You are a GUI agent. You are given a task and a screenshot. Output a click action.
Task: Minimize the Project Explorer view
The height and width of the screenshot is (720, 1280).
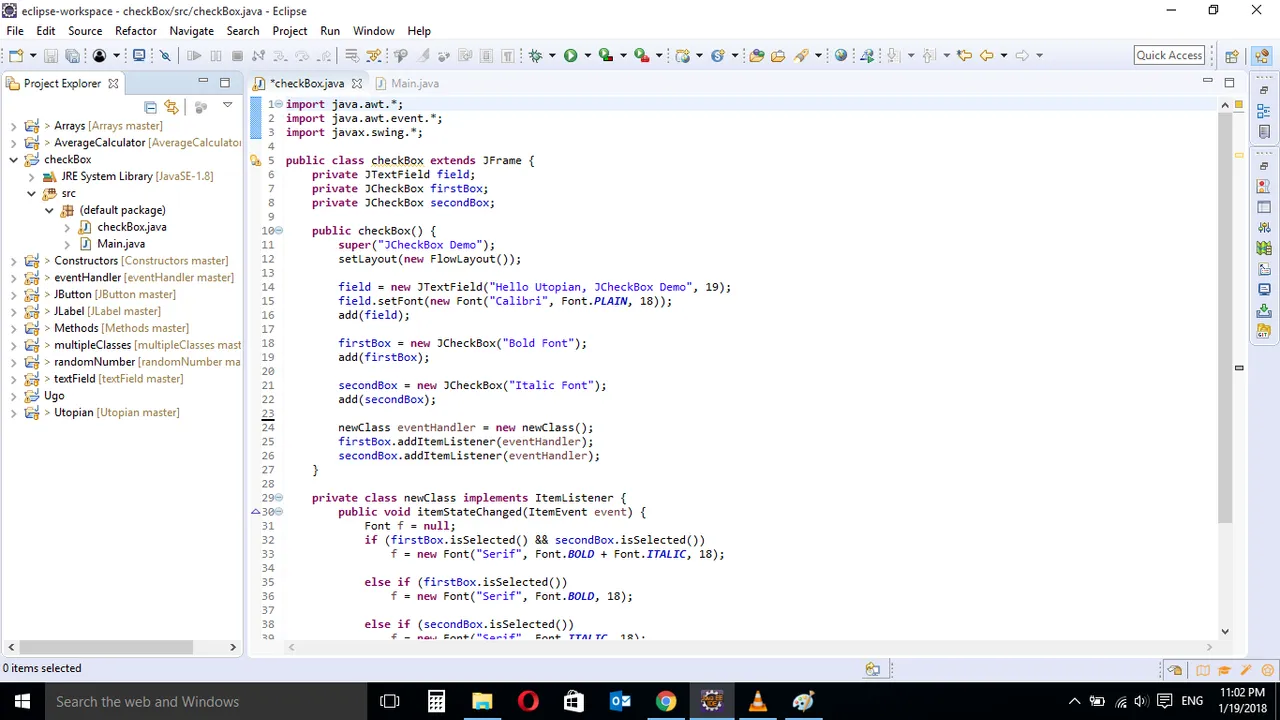pos(203,82)
